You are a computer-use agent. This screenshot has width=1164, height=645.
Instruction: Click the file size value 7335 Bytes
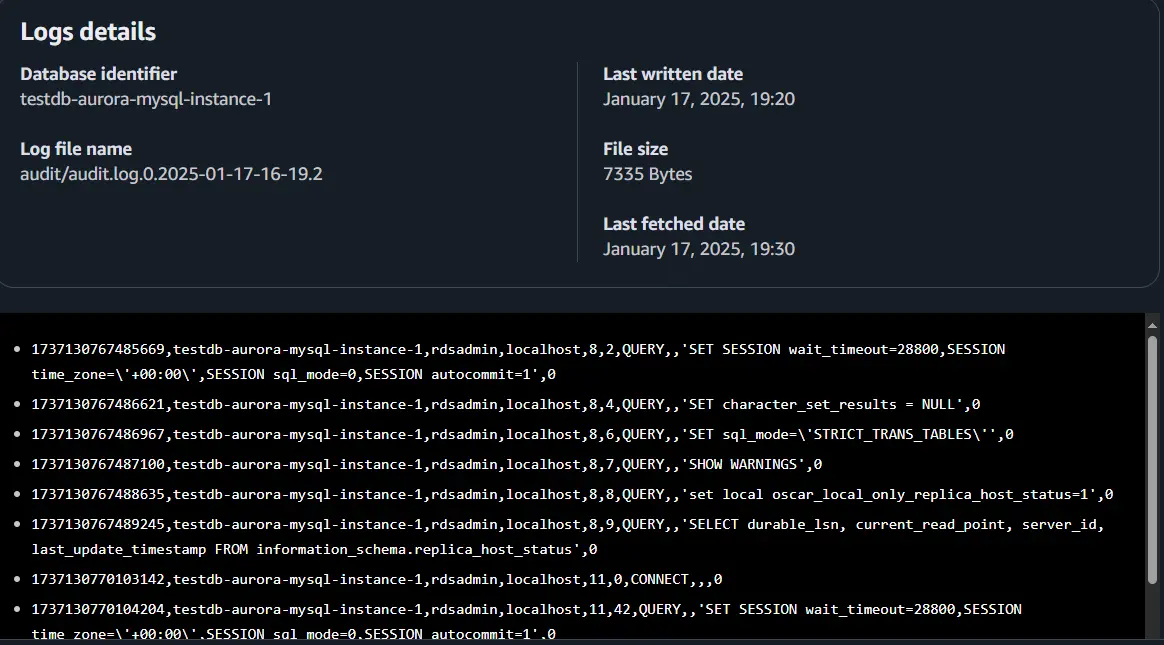click(647, 174)
